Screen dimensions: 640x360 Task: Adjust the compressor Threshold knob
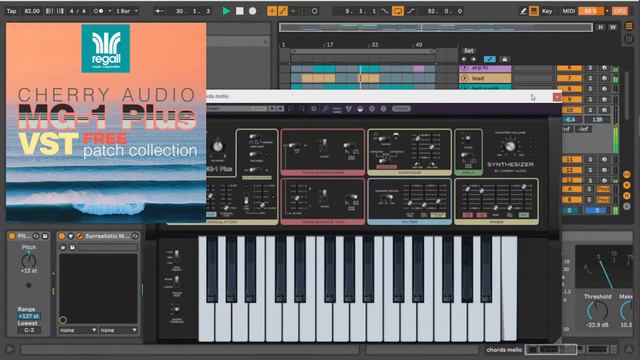tap(597, 311)
